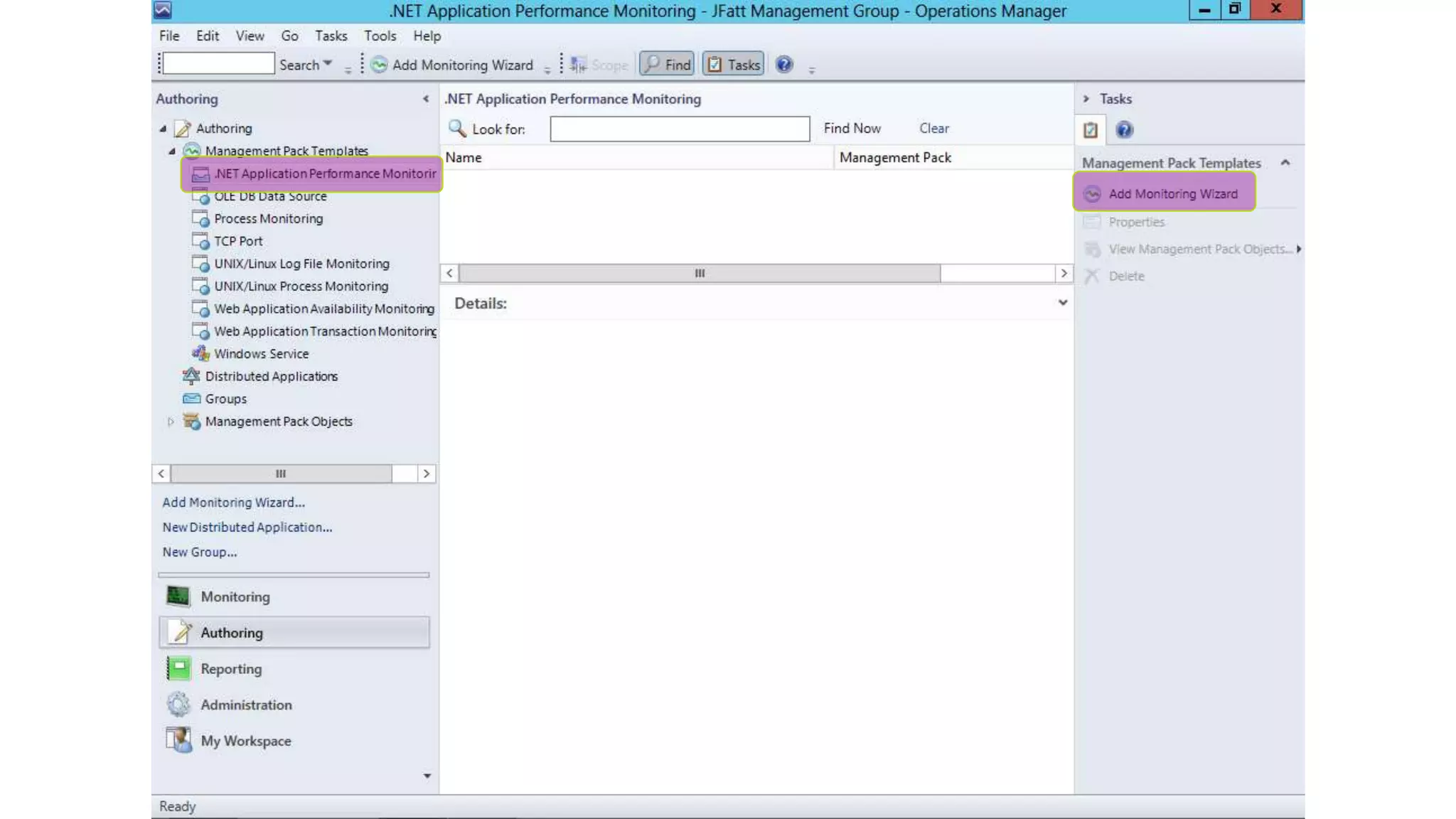1456x819 pixels.
Task: Click the Tasks clipboard icon in Tasks pane
Action: (x=1090, y=130)
